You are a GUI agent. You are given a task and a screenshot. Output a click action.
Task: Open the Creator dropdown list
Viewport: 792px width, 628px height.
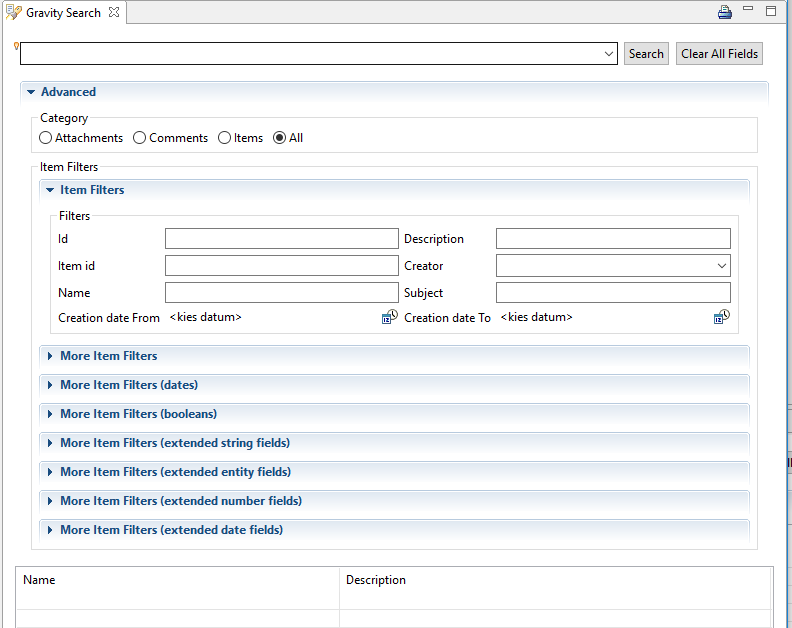coord(721,266)
